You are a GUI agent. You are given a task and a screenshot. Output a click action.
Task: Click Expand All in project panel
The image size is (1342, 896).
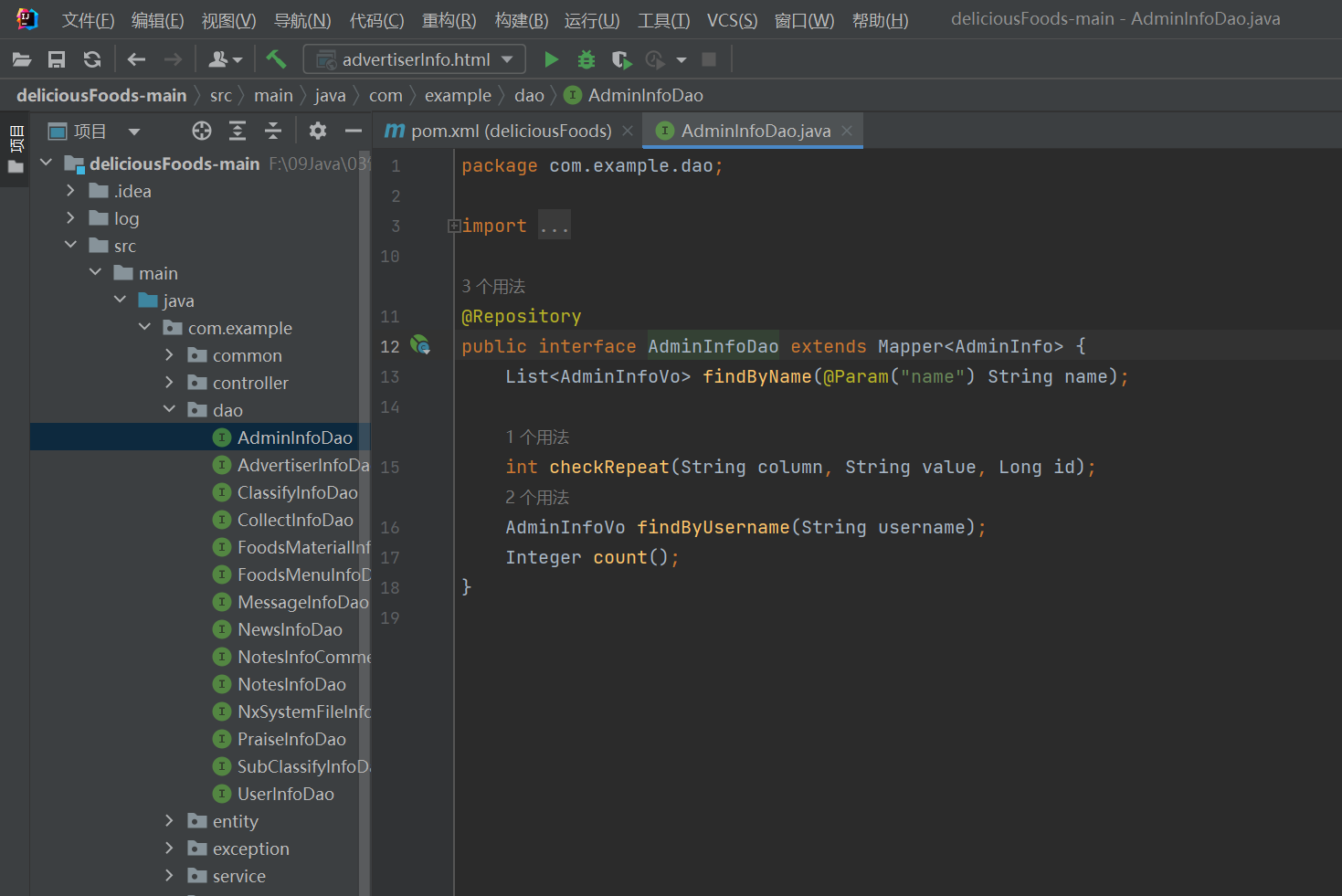tap(238, 131)
